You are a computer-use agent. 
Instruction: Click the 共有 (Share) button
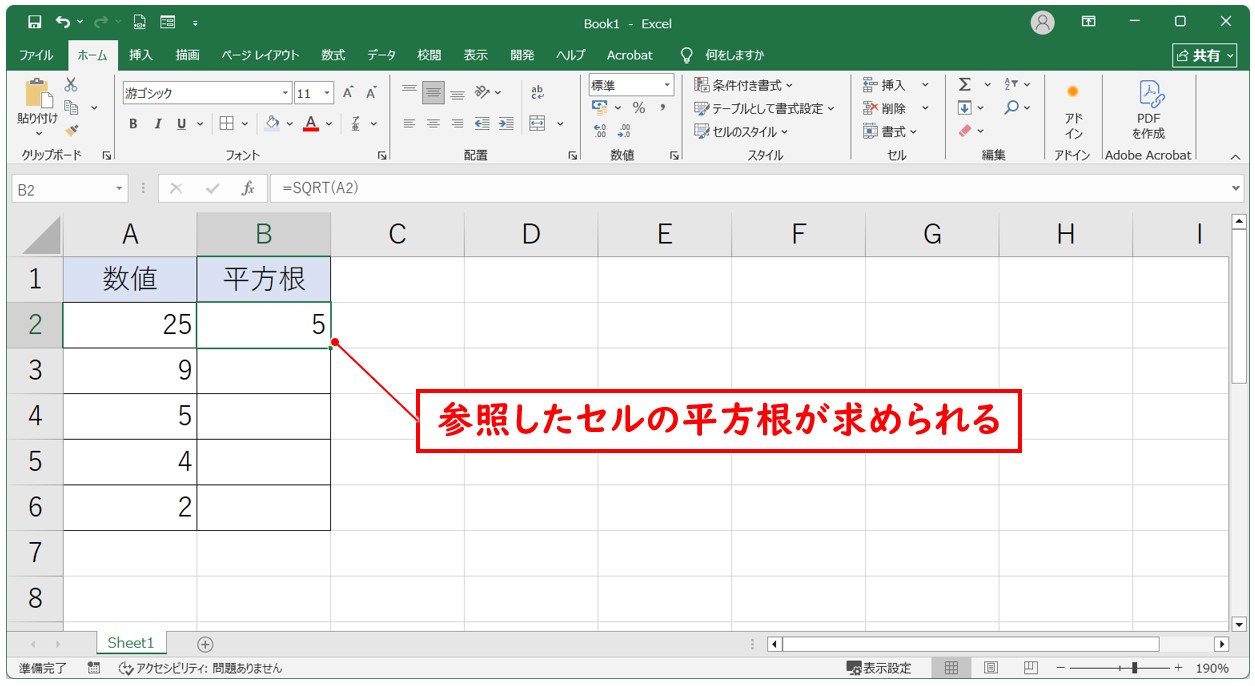coord(1205,55)
